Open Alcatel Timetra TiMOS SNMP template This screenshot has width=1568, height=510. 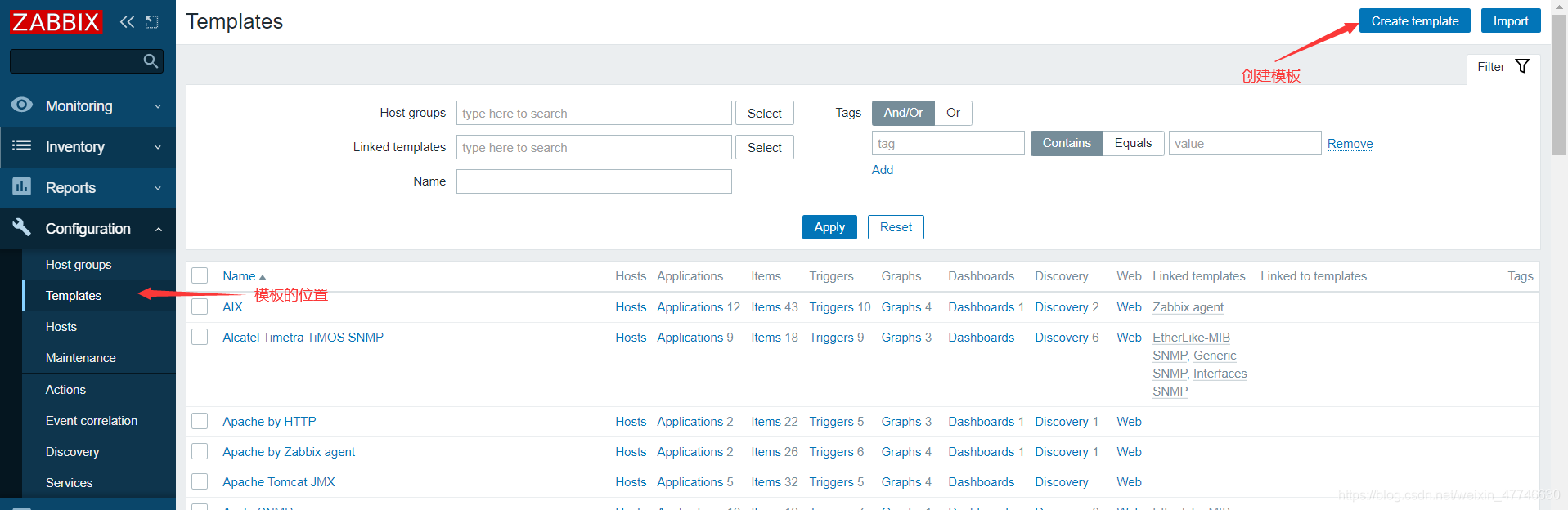click(x=303, y=338)
